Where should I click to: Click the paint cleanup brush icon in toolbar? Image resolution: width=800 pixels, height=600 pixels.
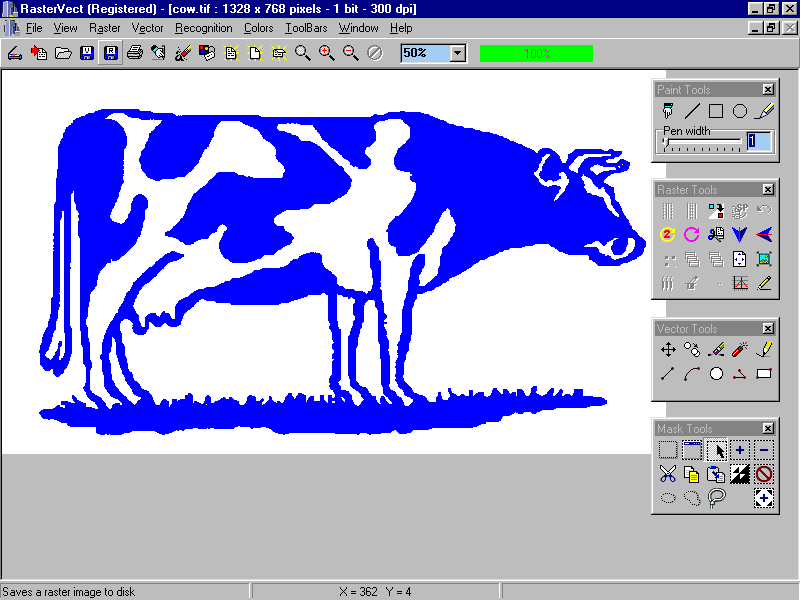pyautogui.click(x=183, y=53)
